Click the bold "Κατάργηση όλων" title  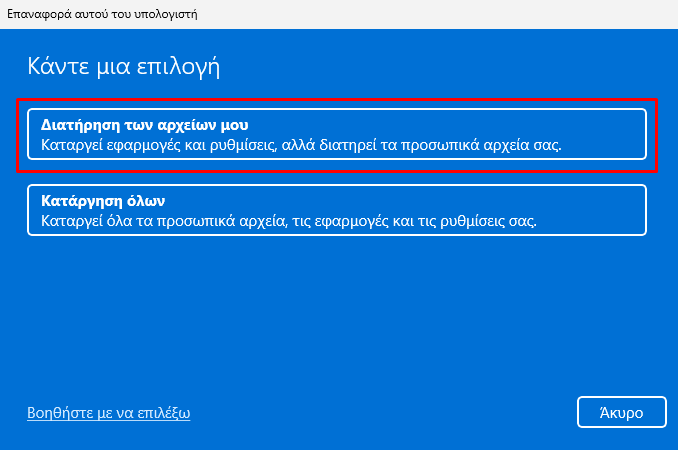[x=103, y=201]
